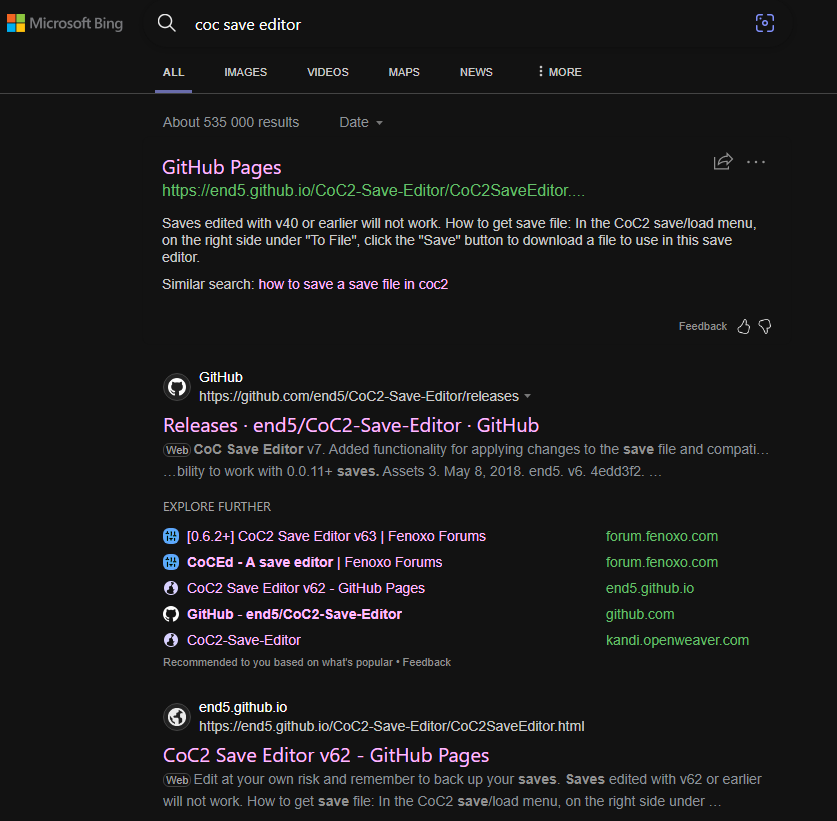Open the CoC2 Save Editor v62 result title

tap(326, 755)
